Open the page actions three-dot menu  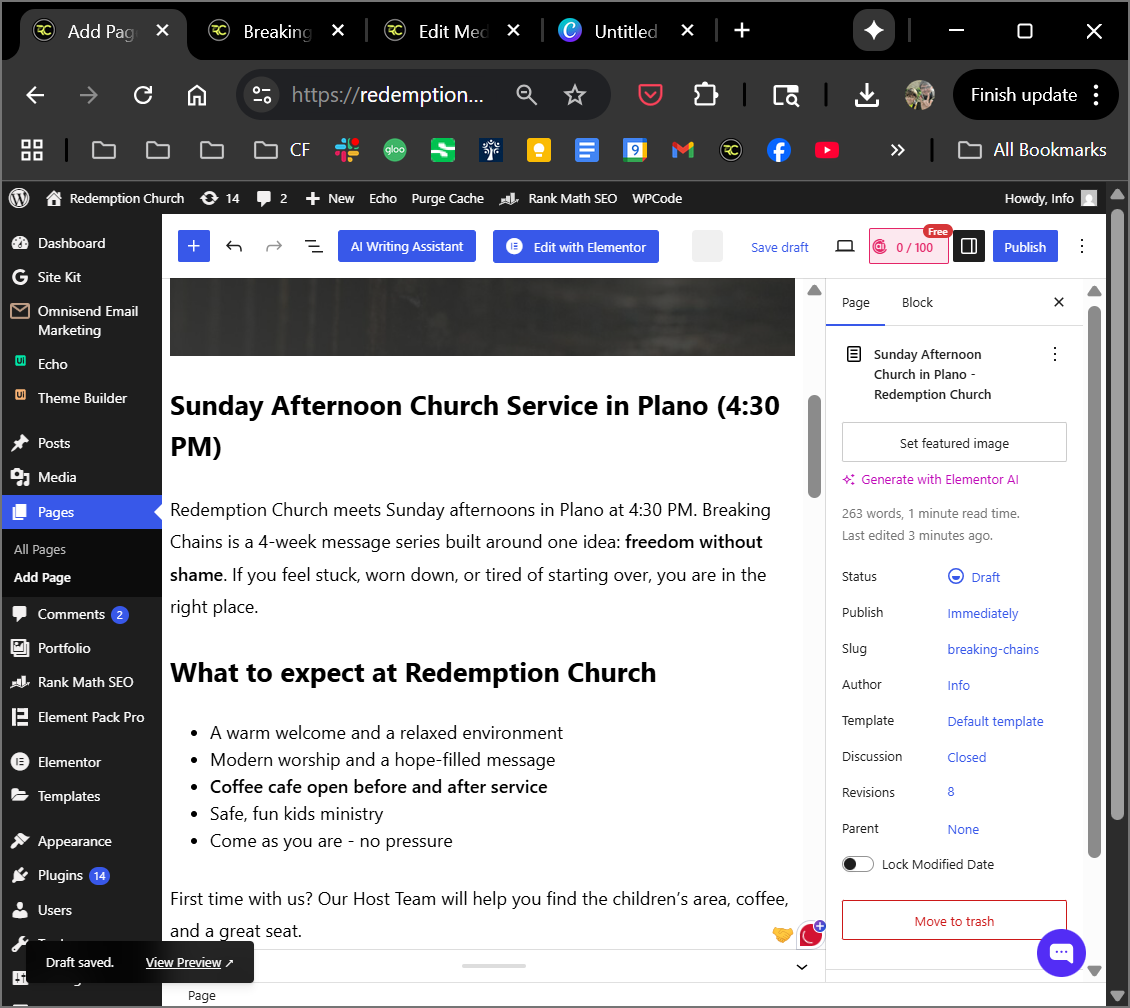(x=1054, y=354)
